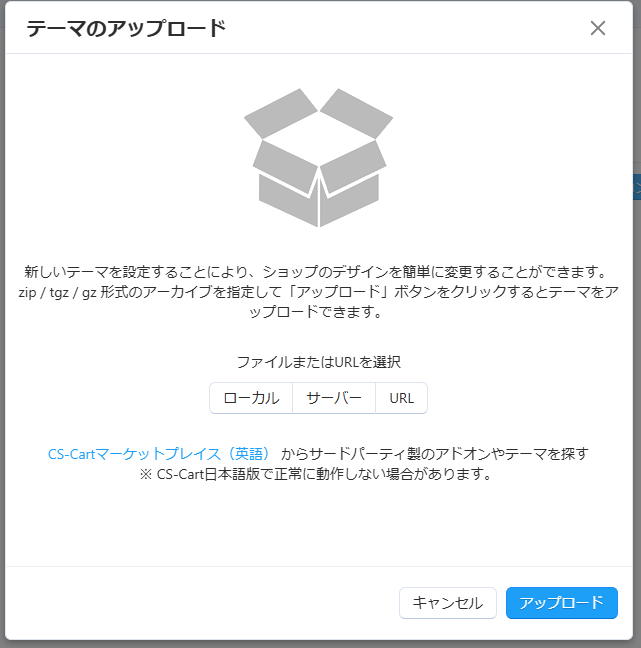This screenshot has height=648, width=641.
Task: Click the ファイルまたはURLを選択 label
Action: [x=319, y=362]
